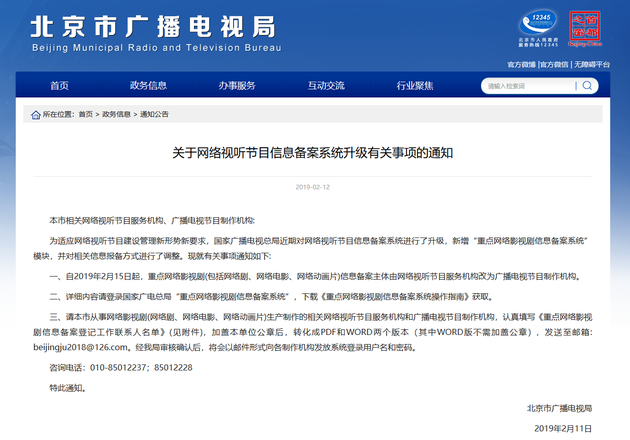The width and height of the screenshot is (630, 440).
Task: Click the email beijingju2018@126.com
Action: point(80,348)
